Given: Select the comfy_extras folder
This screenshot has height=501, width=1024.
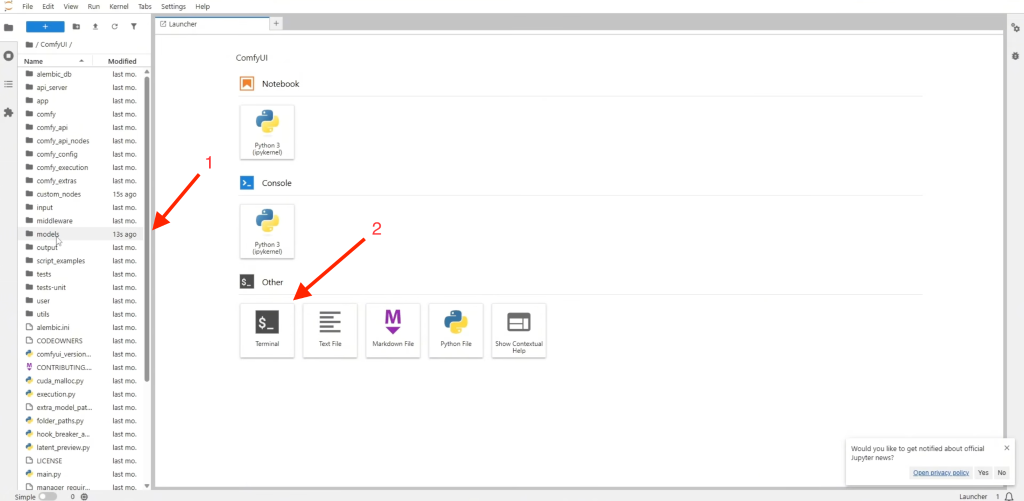Looking at the screenshot, I should point(81,180).
